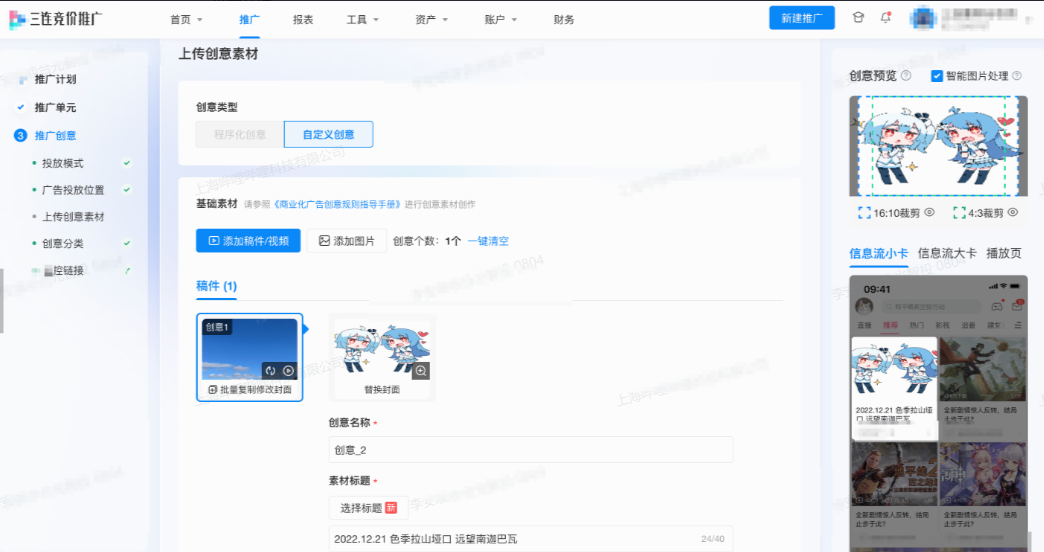Open the 财务 nav tab
1044x552 pixels.
pos(564,19)
